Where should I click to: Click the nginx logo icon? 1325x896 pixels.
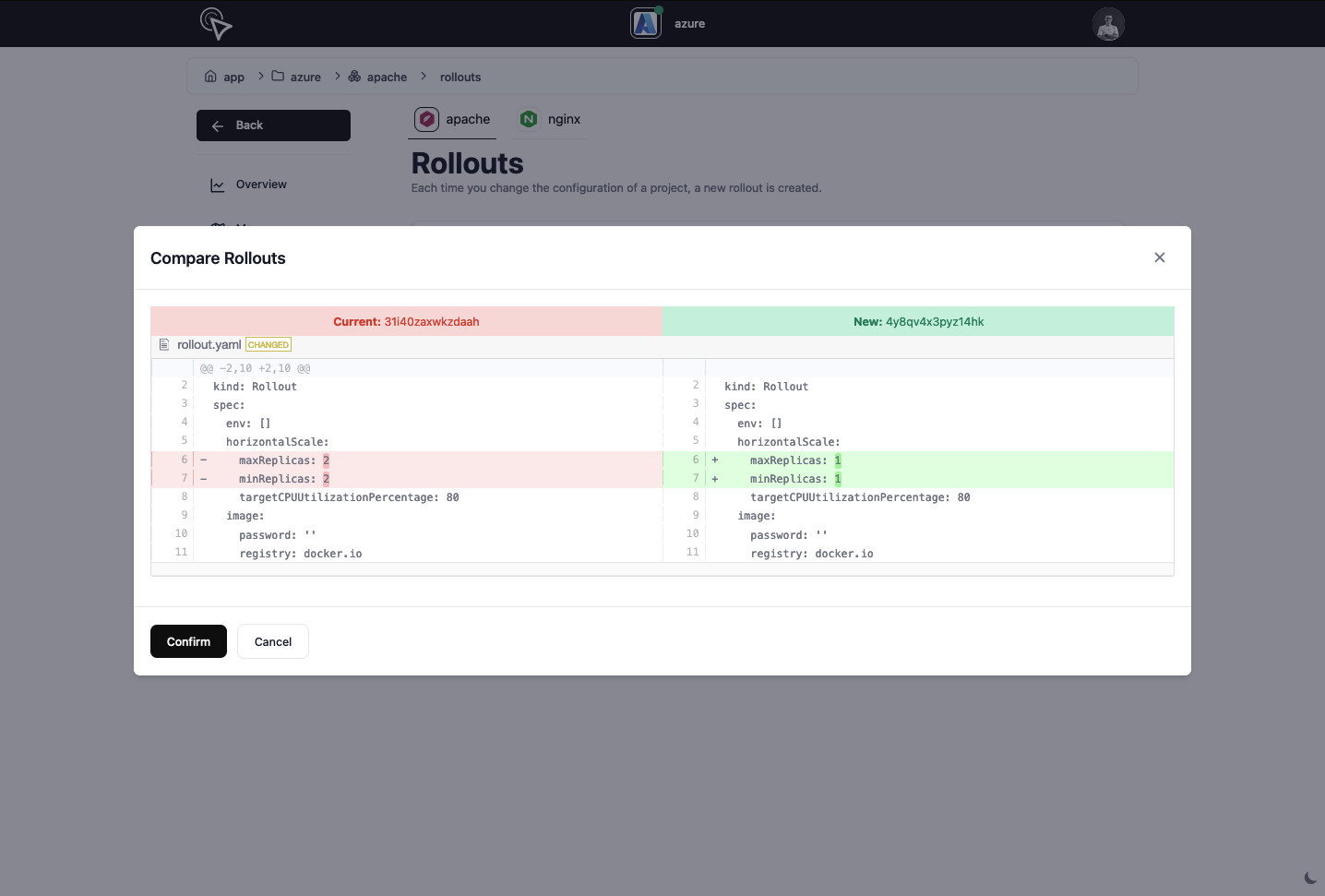coord(529,119)
